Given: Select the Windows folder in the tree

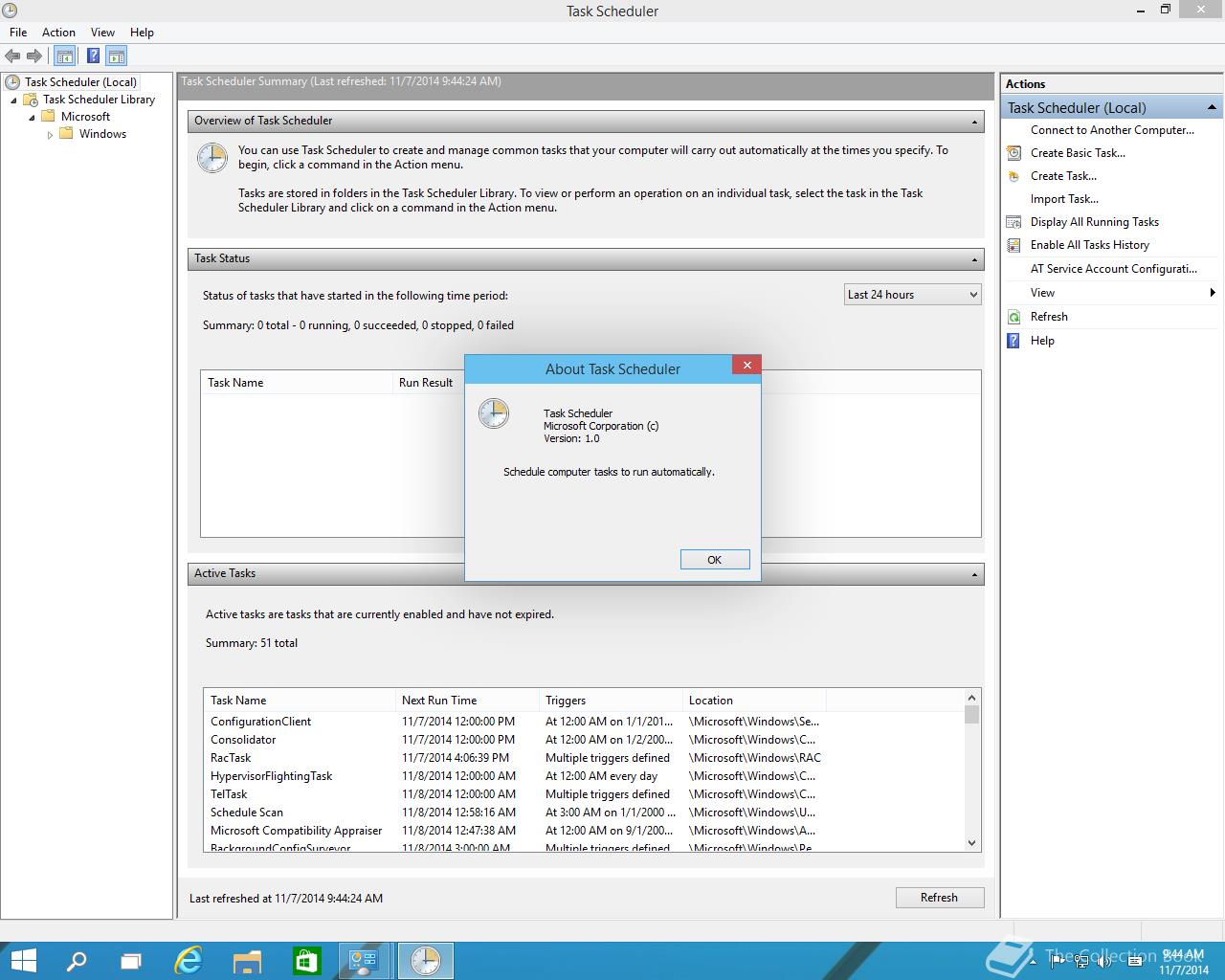Looking at the screenshot, I should 102,134.
